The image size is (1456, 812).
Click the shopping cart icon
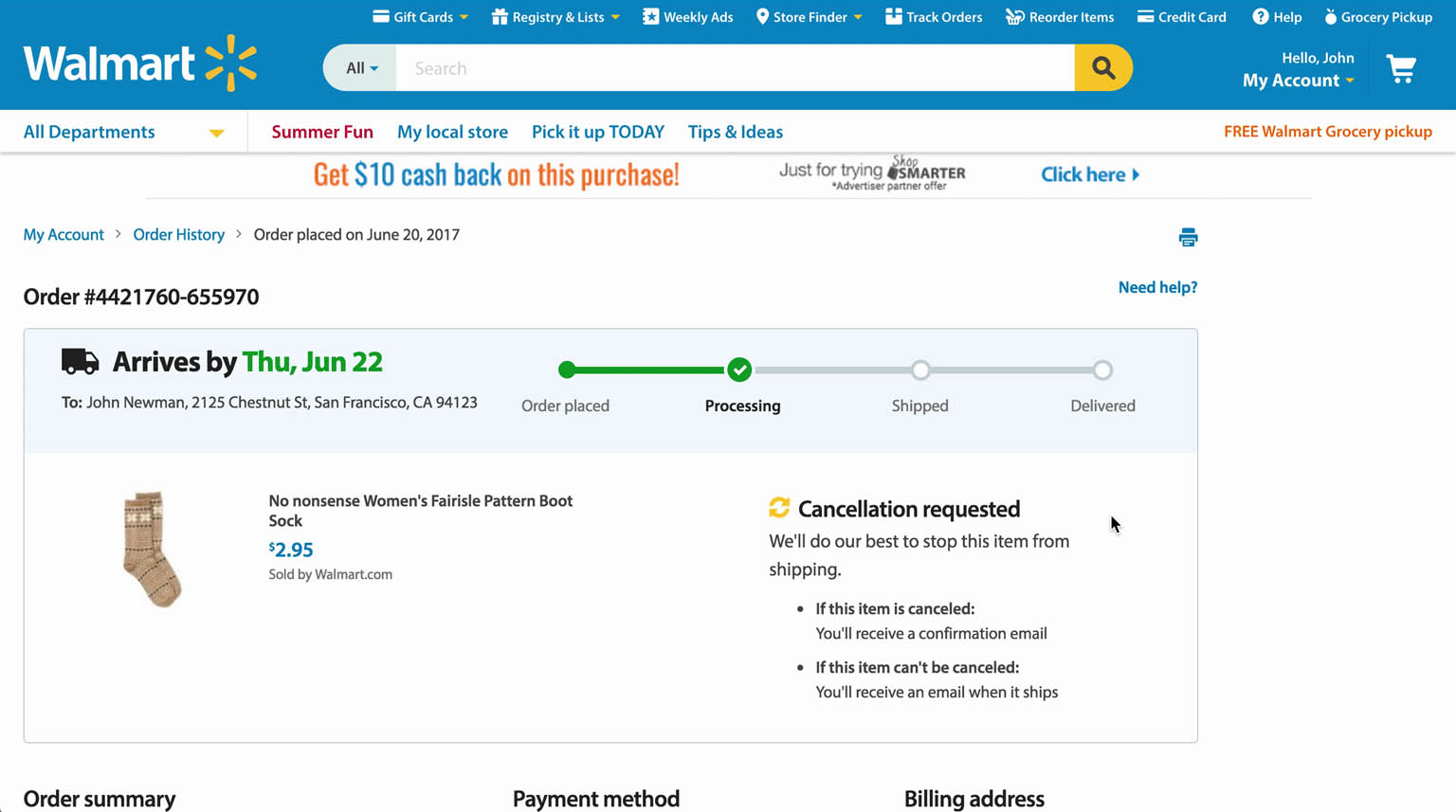click(x=1400, y=69)
